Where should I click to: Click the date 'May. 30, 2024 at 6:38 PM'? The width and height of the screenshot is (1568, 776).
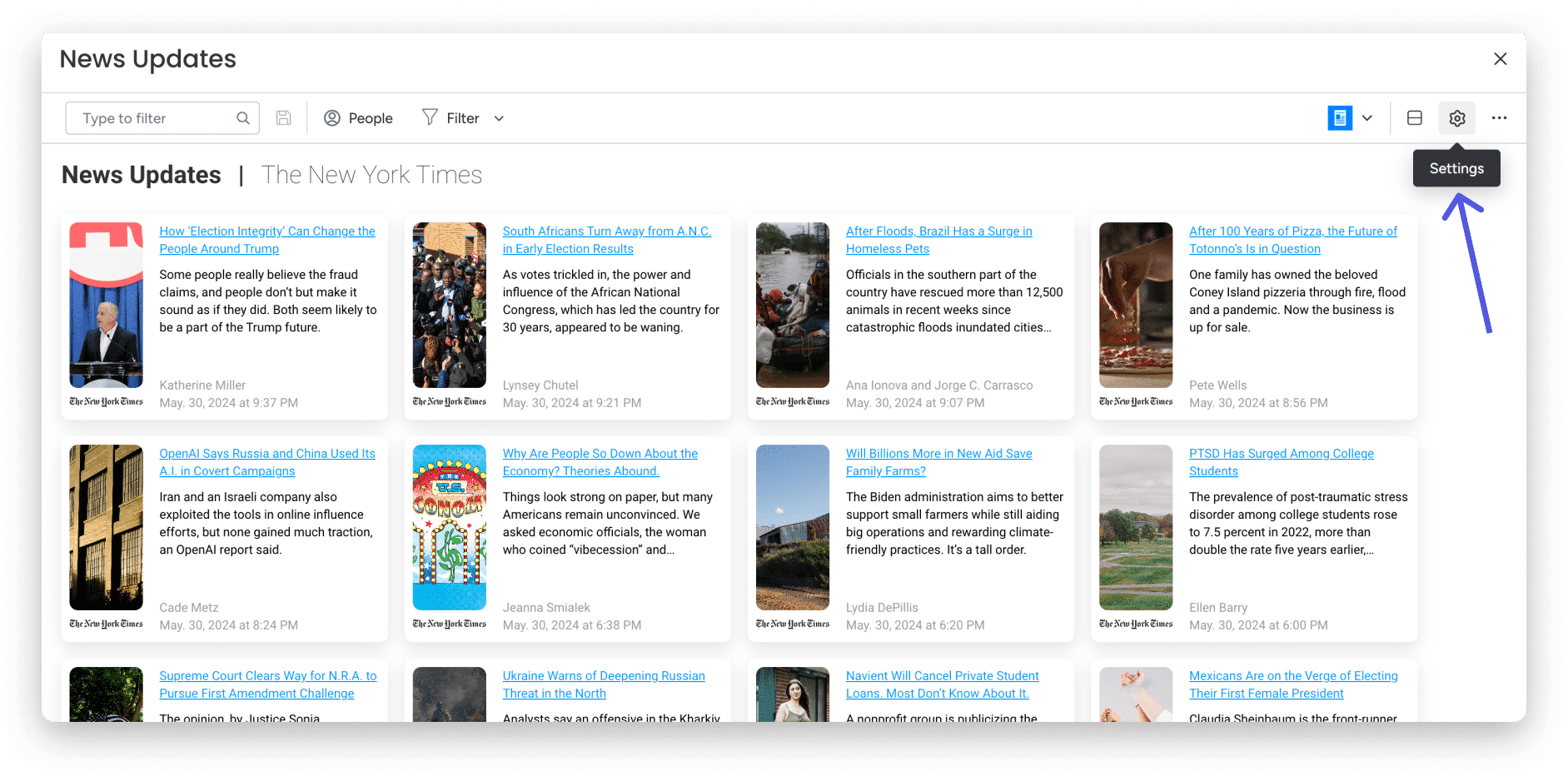point(572,625)
